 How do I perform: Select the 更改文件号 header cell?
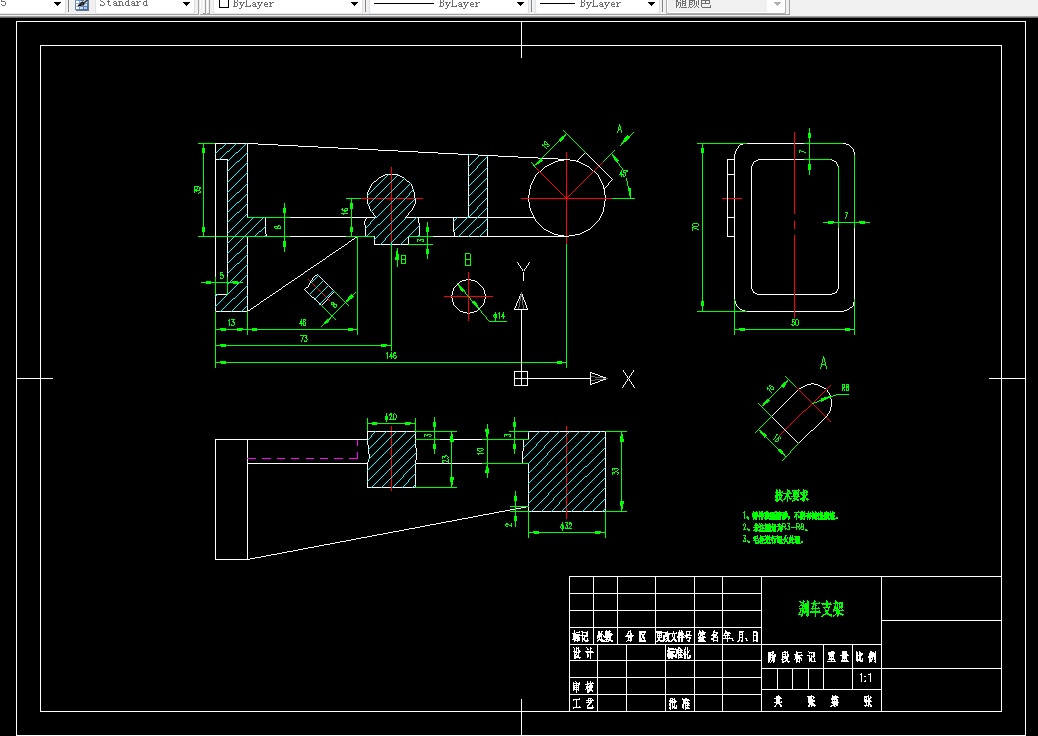(674, 637)
